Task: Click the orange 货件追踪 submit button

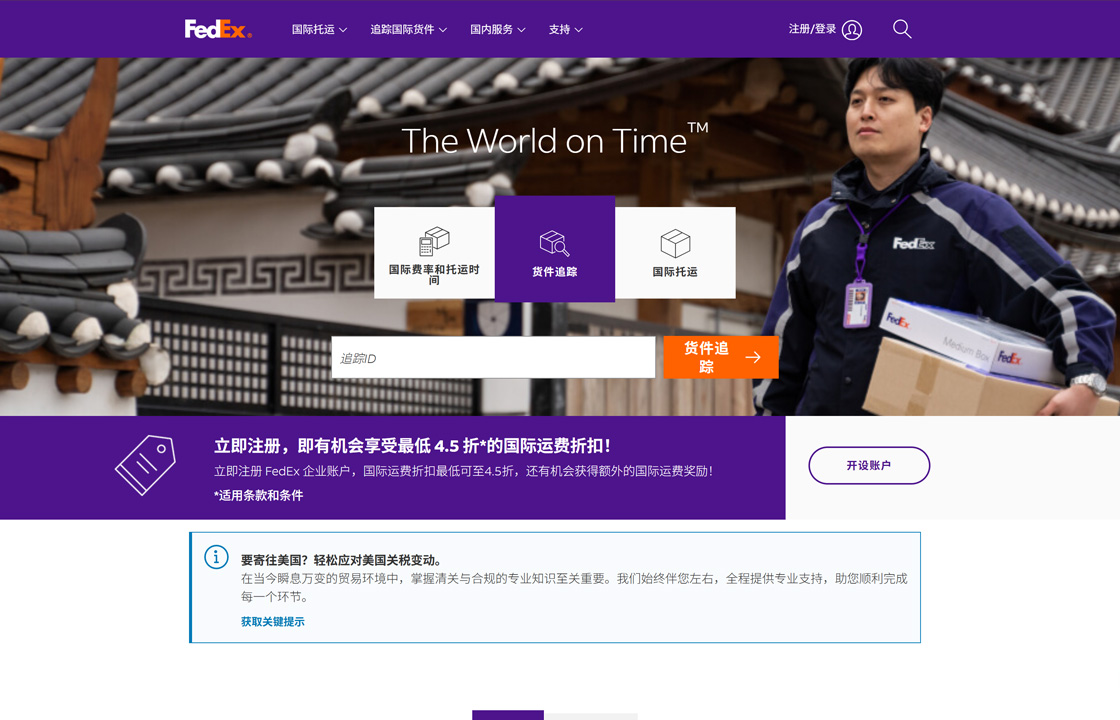Action: pyautogui.click(x=721, y=357)
